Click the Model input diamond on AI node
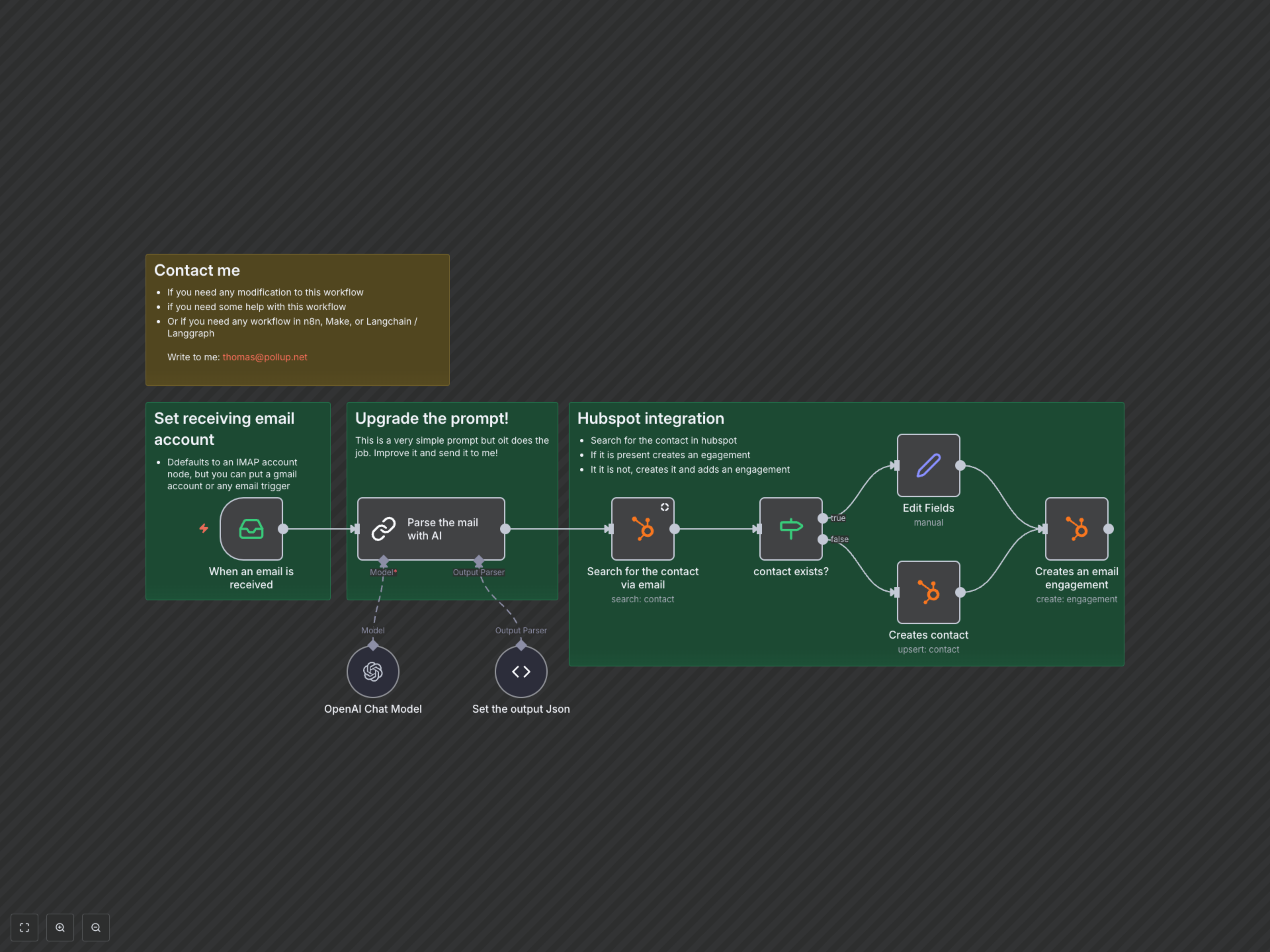 (384, 561)
